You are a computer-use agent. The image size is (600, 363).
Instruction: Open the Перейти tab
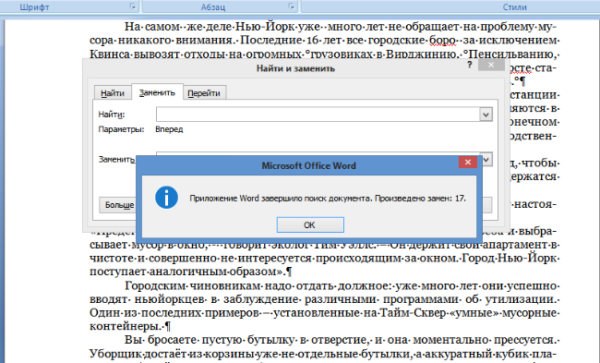204,93
